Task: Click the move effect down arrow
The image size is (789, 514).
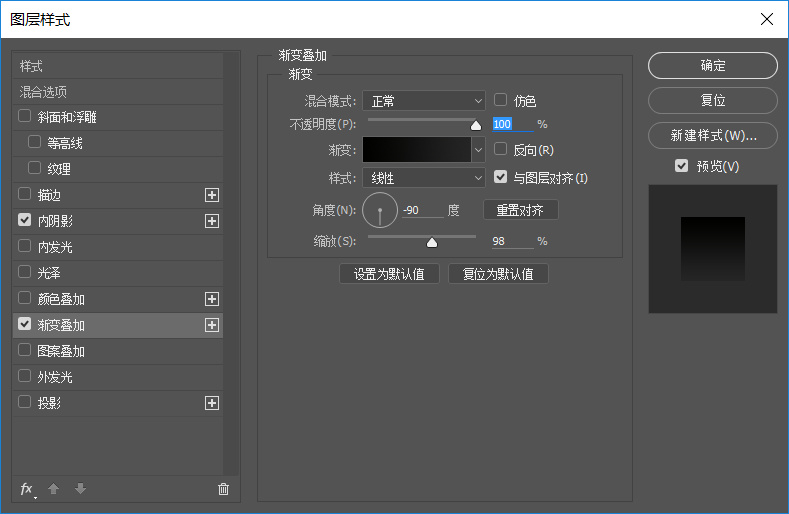Action: [x=80, y=489]
